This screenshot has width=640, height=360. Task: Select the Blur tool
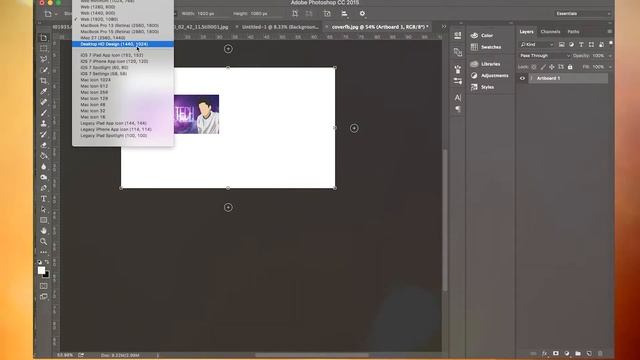(x=44, y=166)
